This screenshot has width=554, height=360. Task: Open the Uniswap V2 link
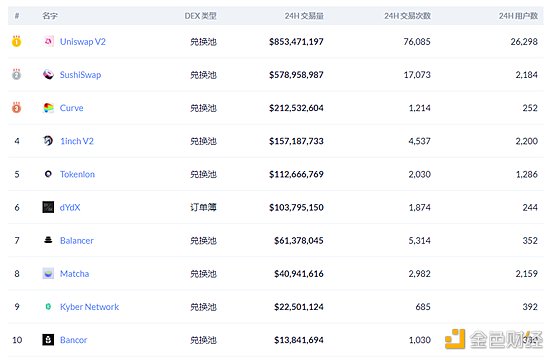coord(83,42)
